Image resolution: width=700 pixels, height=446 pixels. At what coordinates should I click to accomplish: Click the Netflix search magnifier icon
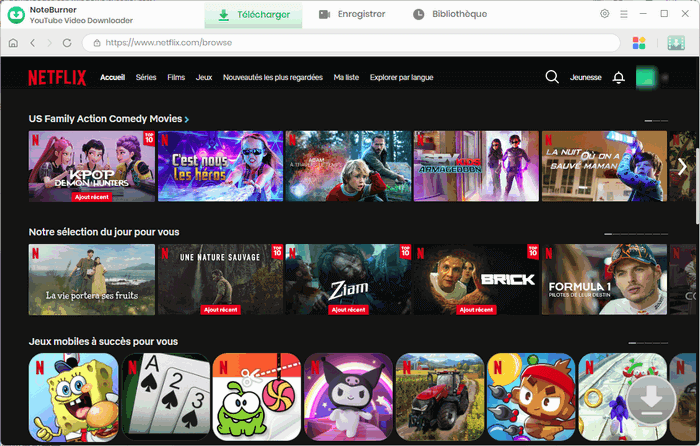point(552,77)
